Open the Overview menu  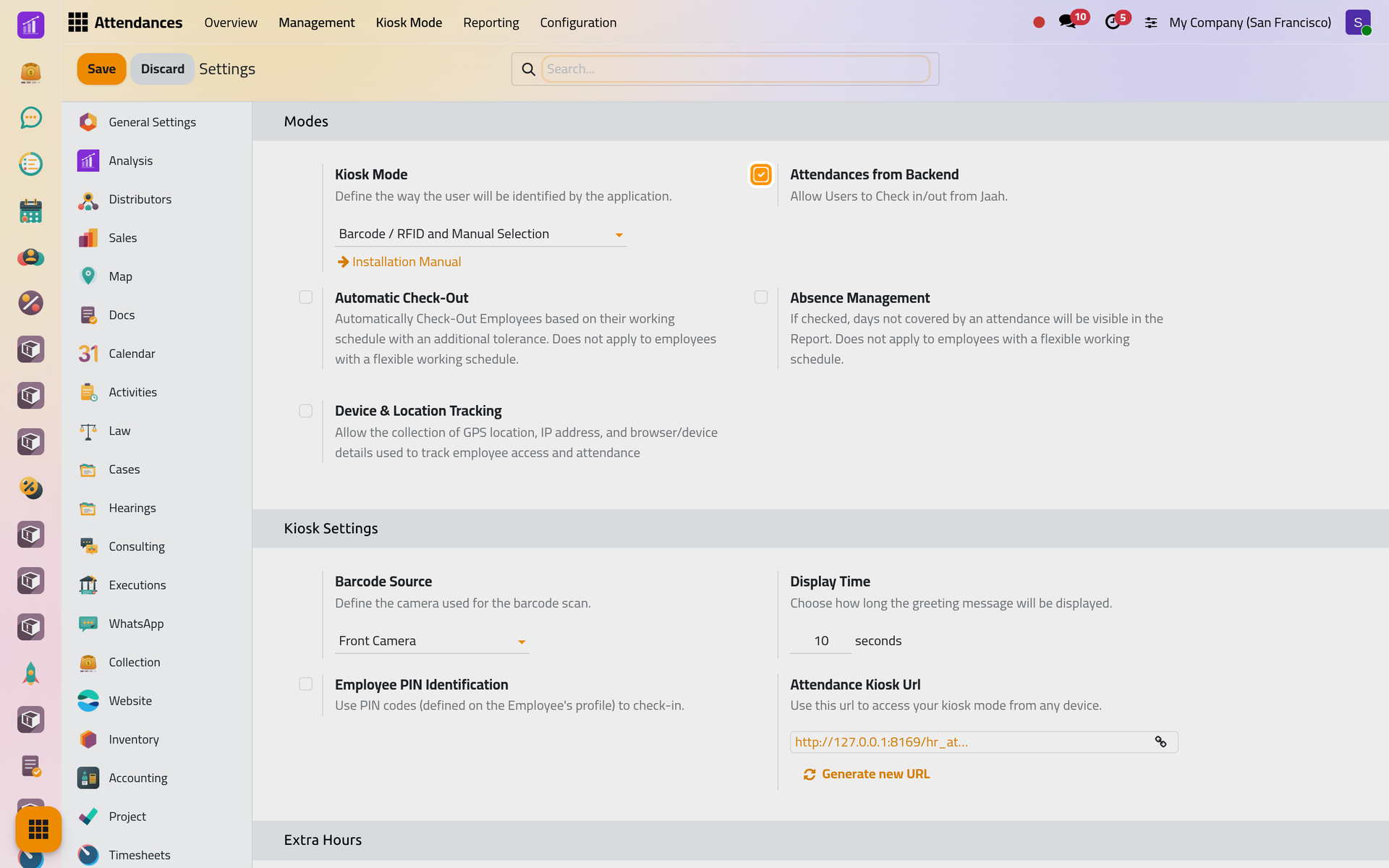coord(231,22)
